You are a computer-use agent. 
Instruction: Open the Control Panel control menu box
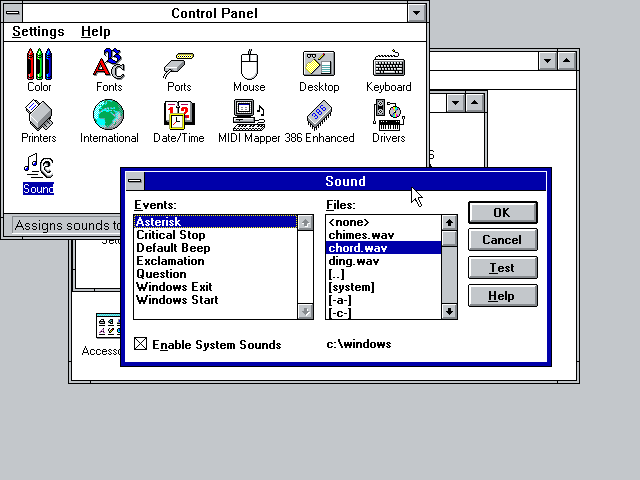pyautogui.click(x=13, y=13)
